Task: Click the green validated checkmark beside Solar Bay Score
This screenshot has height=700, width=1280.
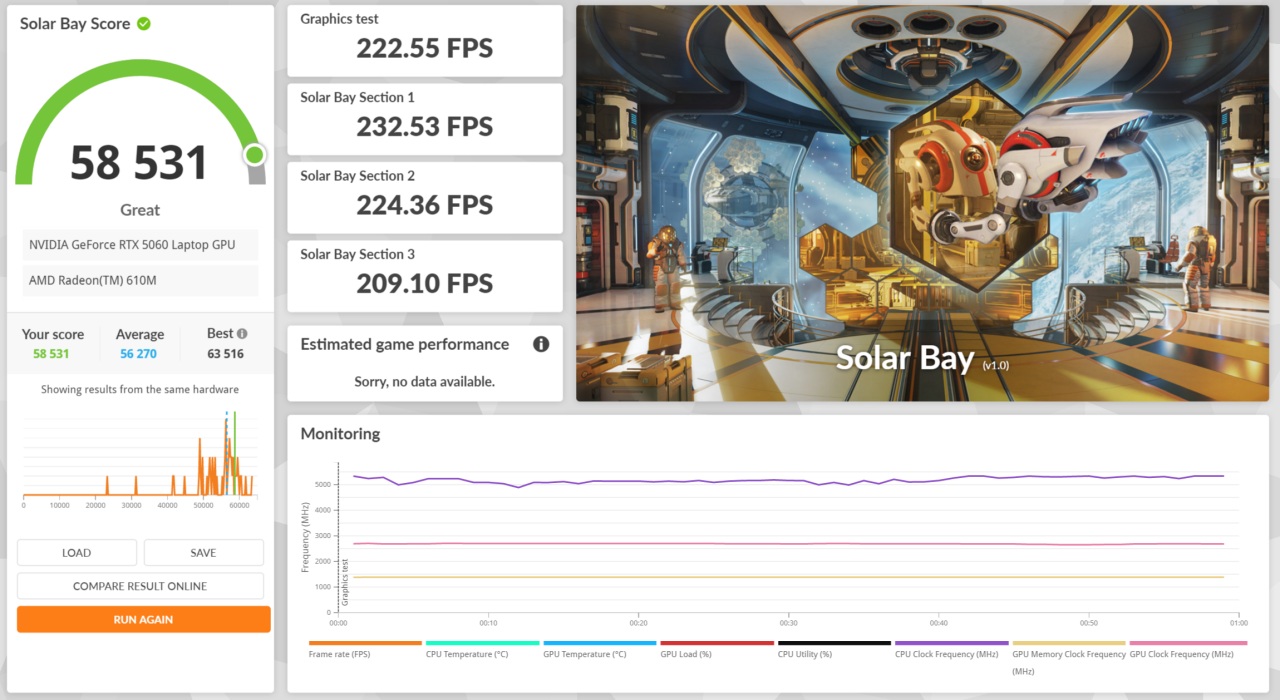Action: click(144, 23)
